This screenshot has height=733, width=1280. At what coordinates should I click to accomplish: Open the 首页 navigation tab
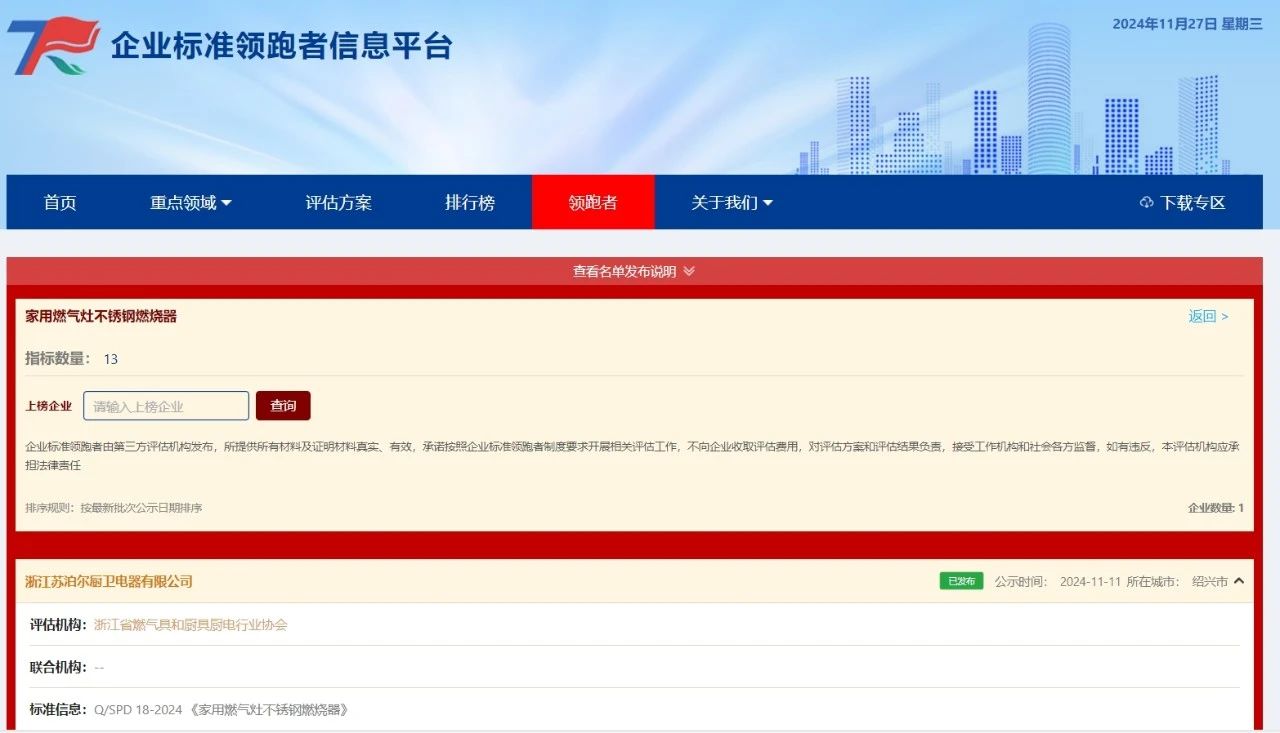(x=60, y=203)
